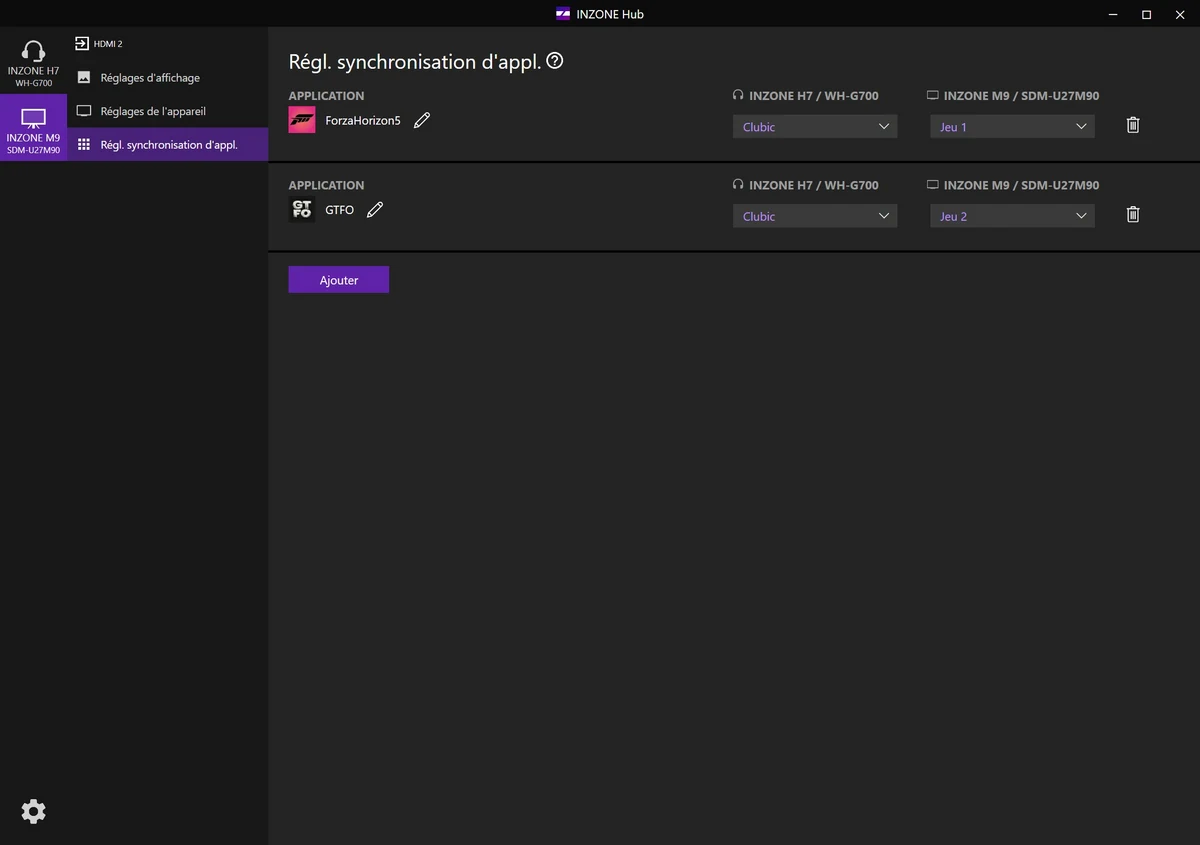This screenshot has height=845, width=1200.
Task: Open Réglages de l'appareil menu item
Action: click(167, 111)
